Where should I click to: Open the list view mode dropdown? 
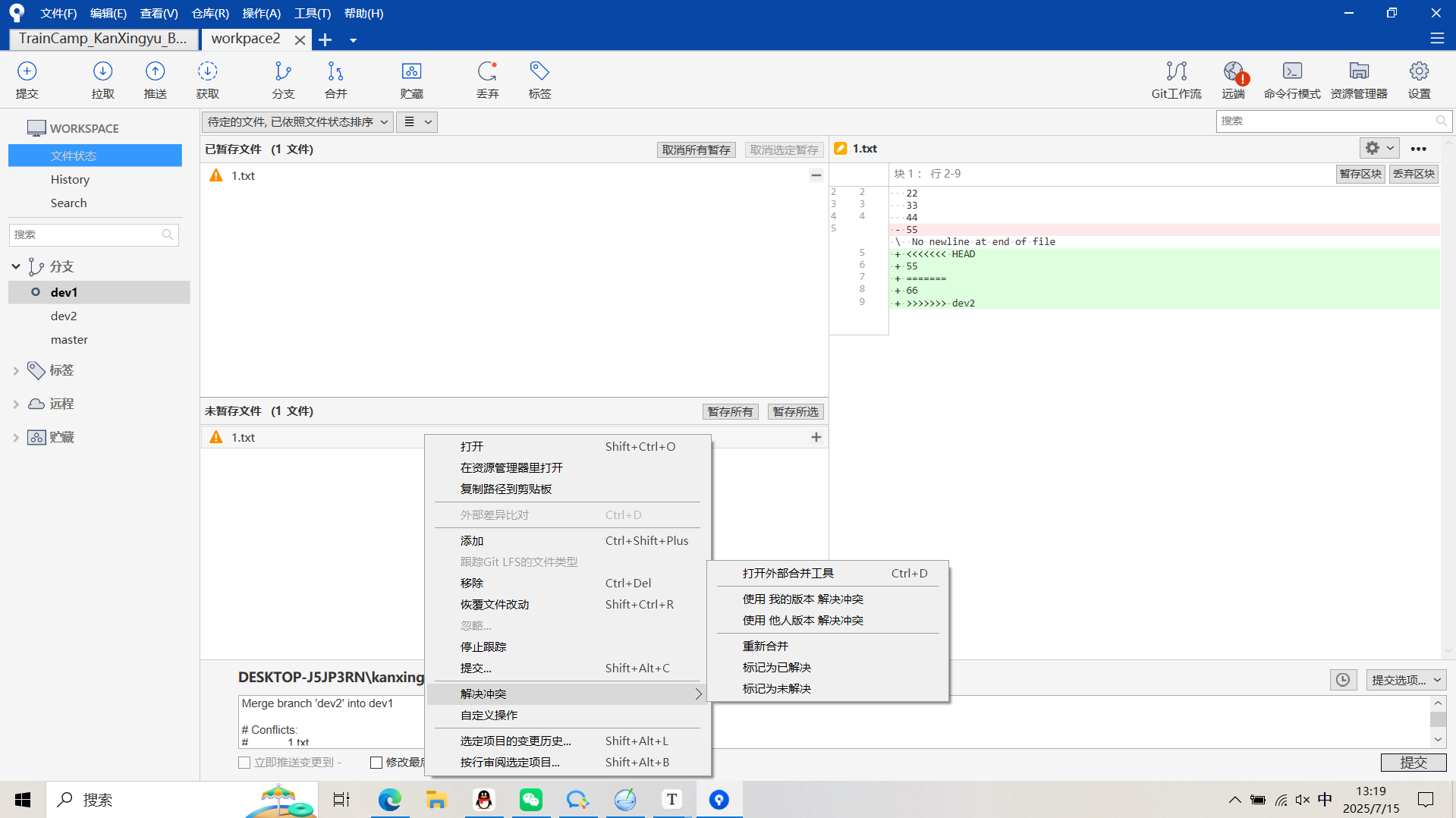417,121
